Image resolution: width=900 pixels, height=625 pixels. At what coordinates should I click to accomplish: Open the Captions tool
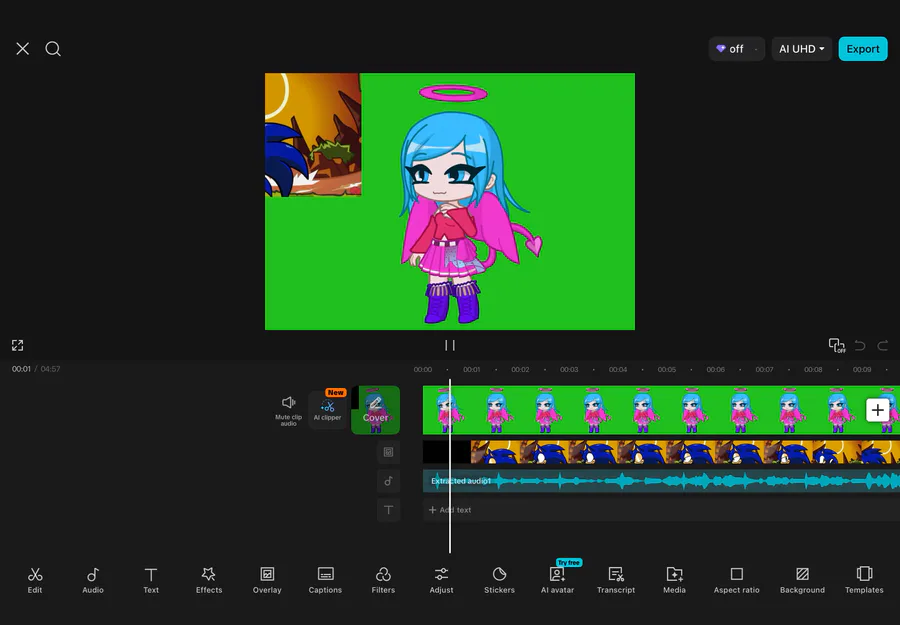(325, 580)
